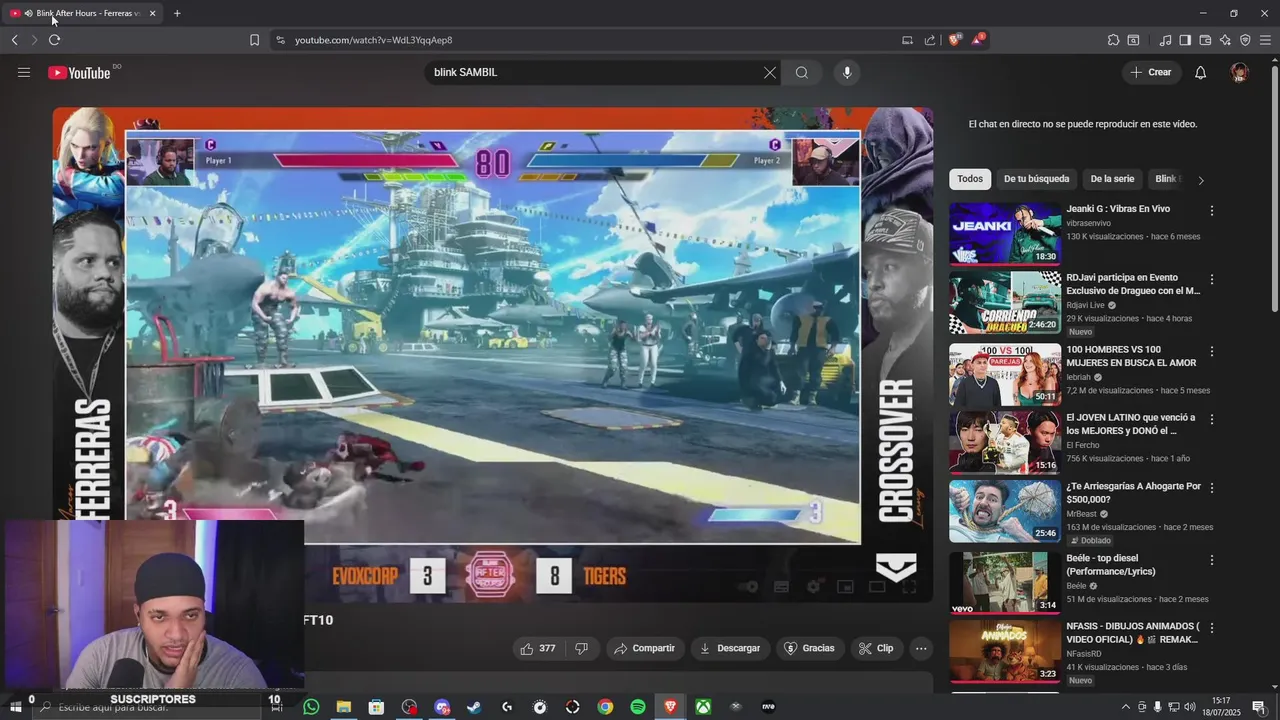
Task: Reload the page
Action: tap(54, 40)
